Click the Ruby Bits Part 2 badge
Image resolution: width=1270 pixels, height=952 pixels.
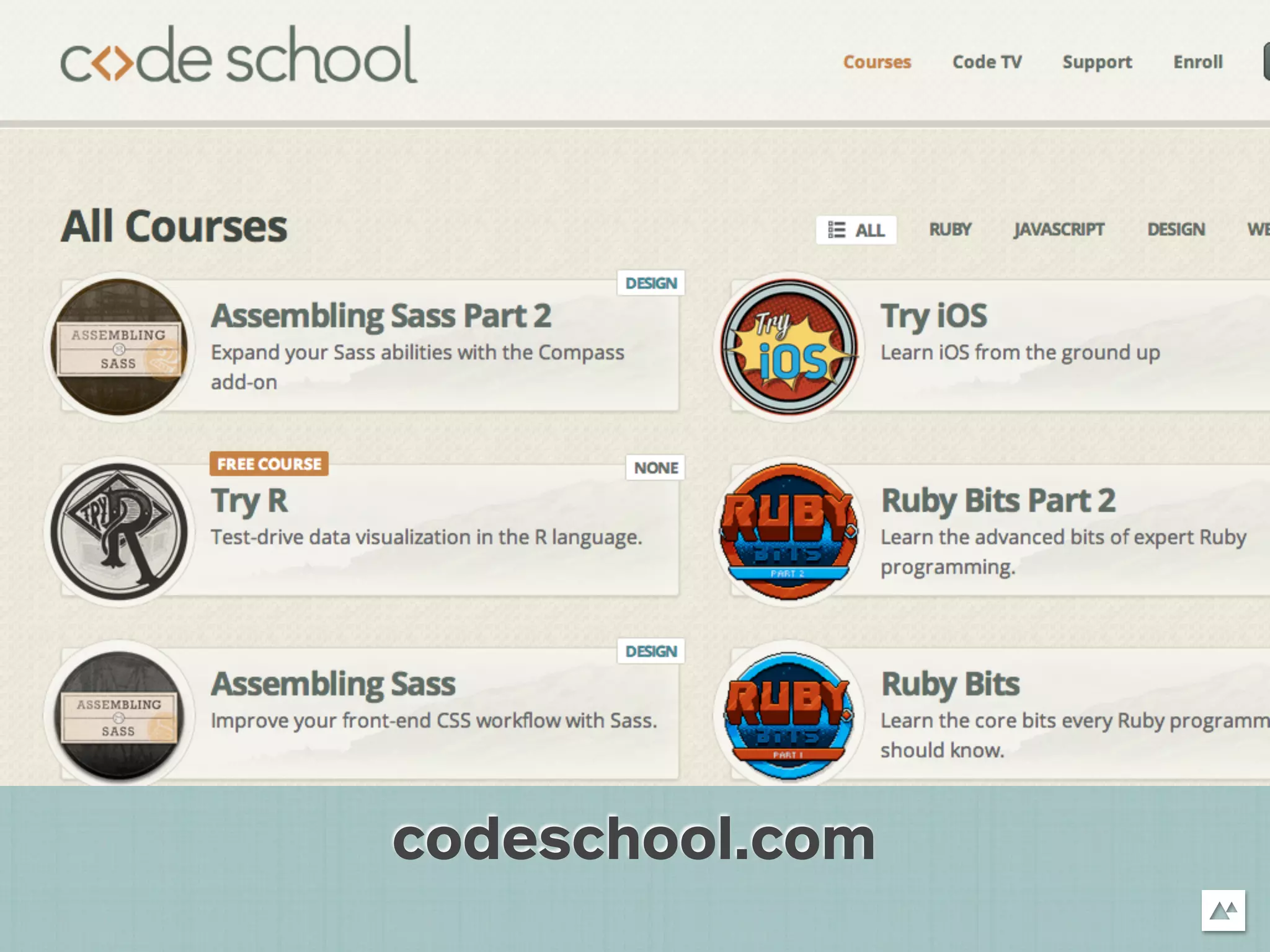[x=789, y=531]
